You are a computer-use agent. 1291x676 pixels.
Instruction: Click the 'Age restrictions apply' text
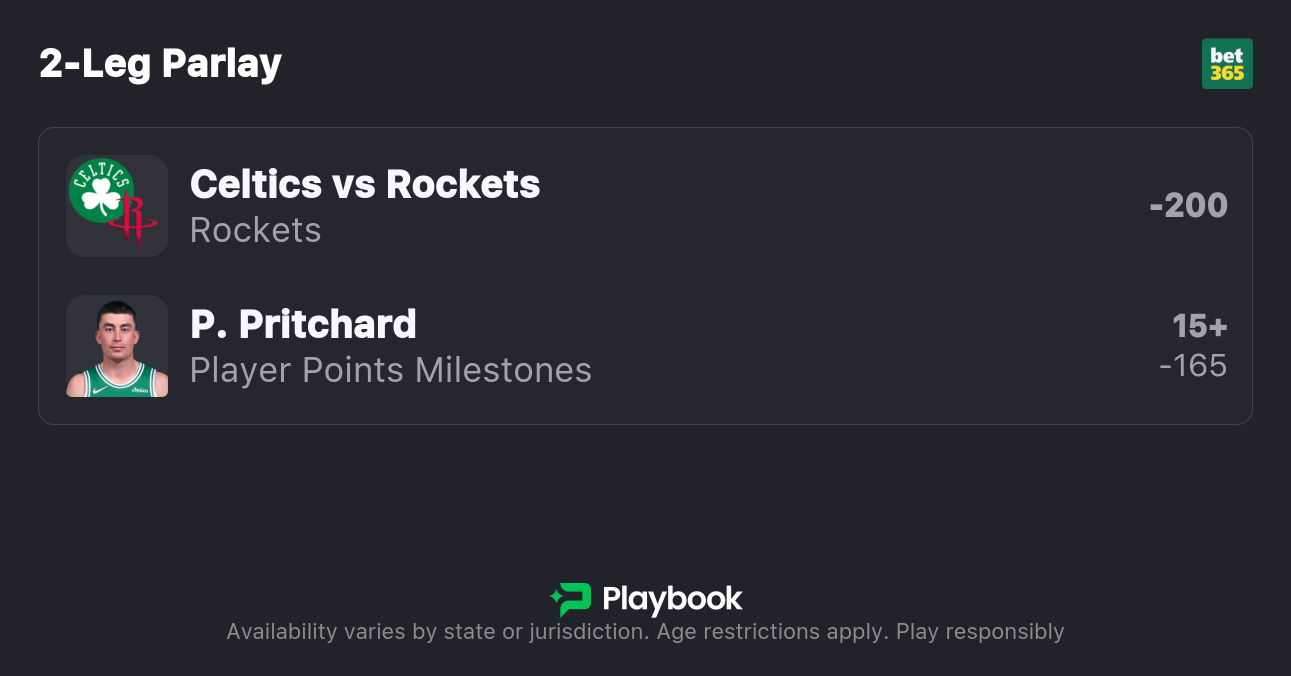[770, 632]
